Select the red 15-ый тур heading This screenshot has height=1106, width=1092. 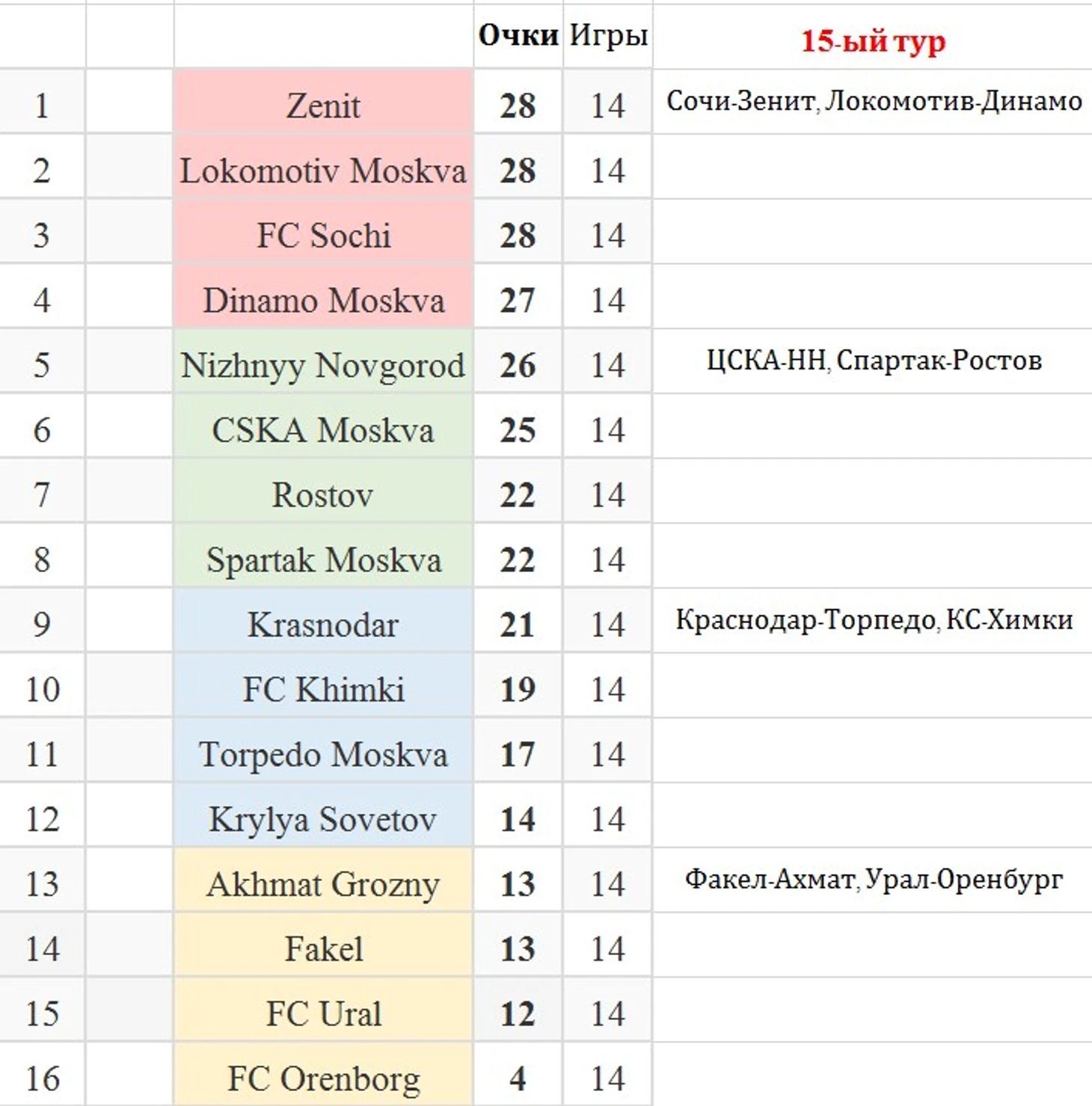click(873, 40)
